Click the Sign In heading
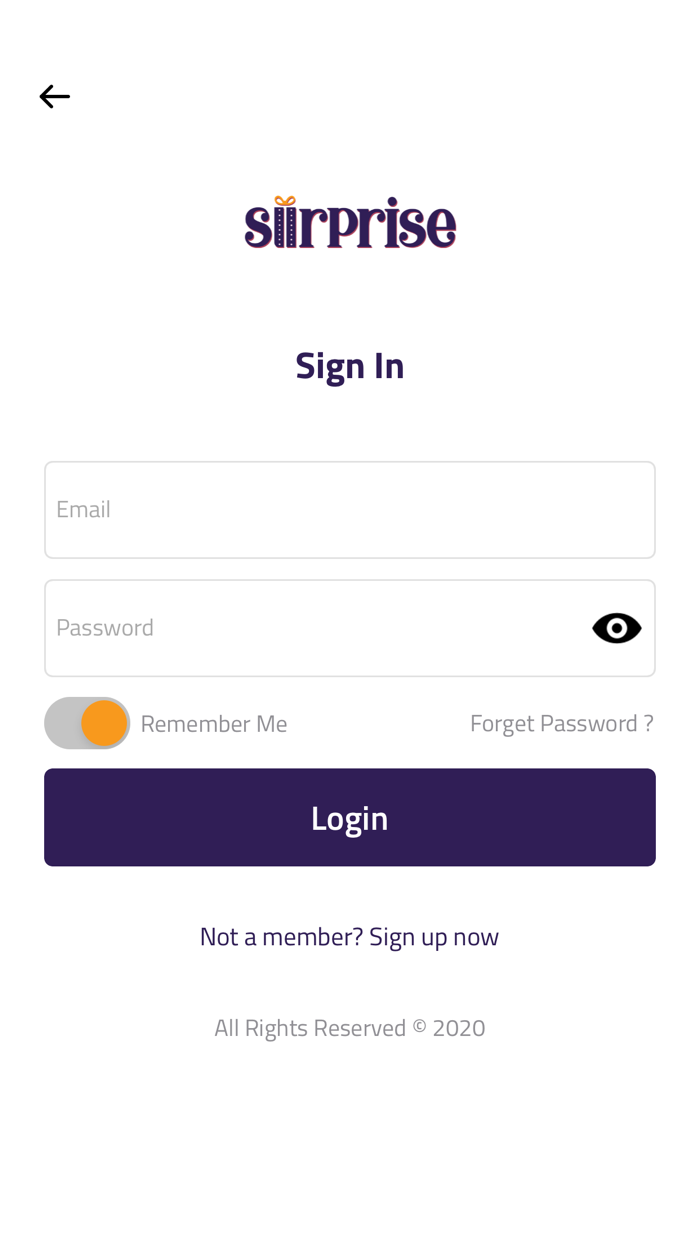 click(x=350, y=366)
